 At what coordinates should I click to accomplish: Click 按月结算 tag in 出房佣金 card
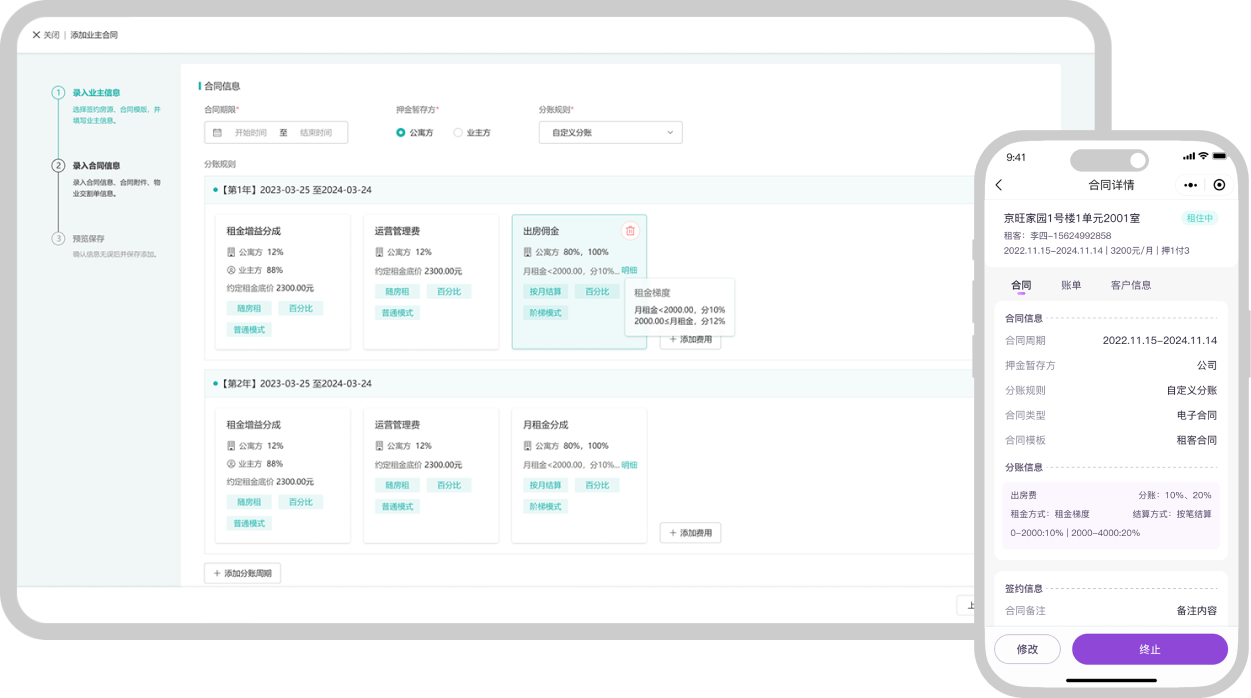(545, 292)
